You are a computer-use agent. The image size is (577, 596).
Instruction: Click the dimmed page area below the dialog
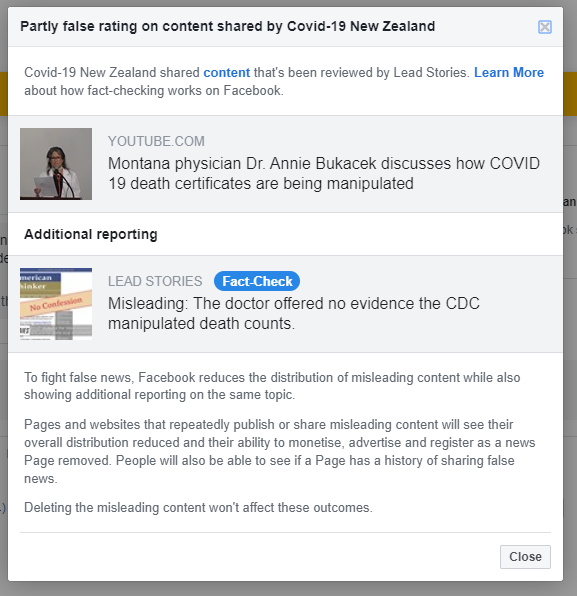point(288,589)
